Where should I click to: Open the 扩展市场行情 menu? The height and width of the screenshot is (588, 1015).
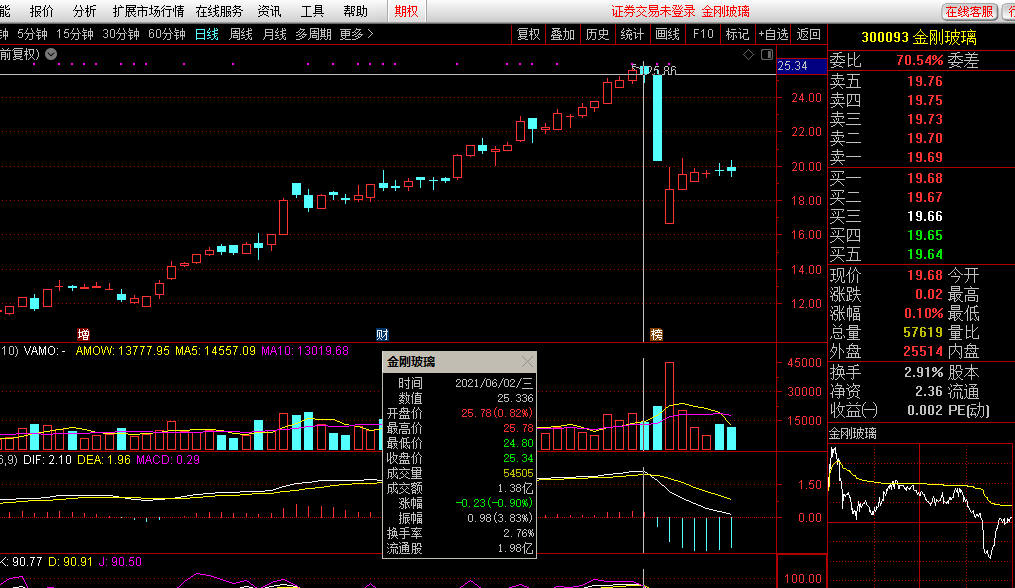point(148,12)
